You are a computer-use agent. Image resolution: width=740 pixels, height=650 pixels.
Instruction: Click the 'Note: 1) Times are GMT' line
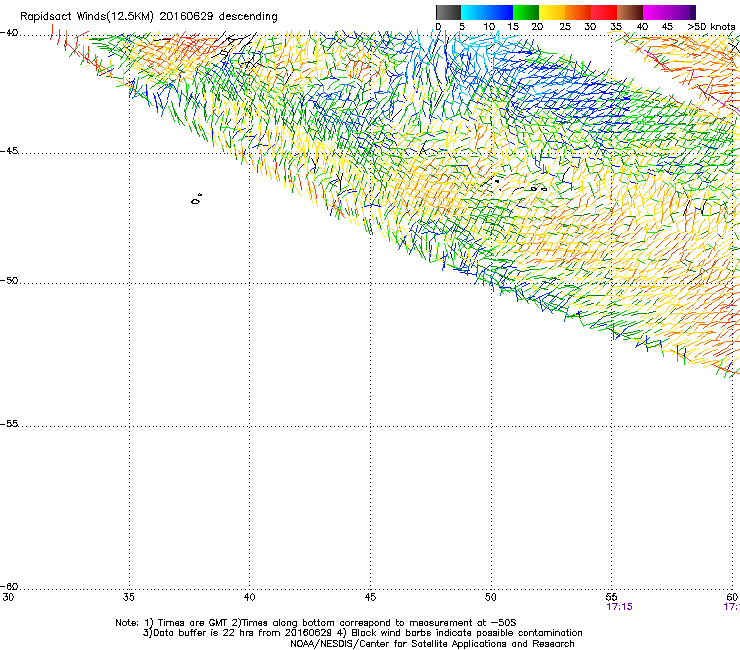pos(316,623)
